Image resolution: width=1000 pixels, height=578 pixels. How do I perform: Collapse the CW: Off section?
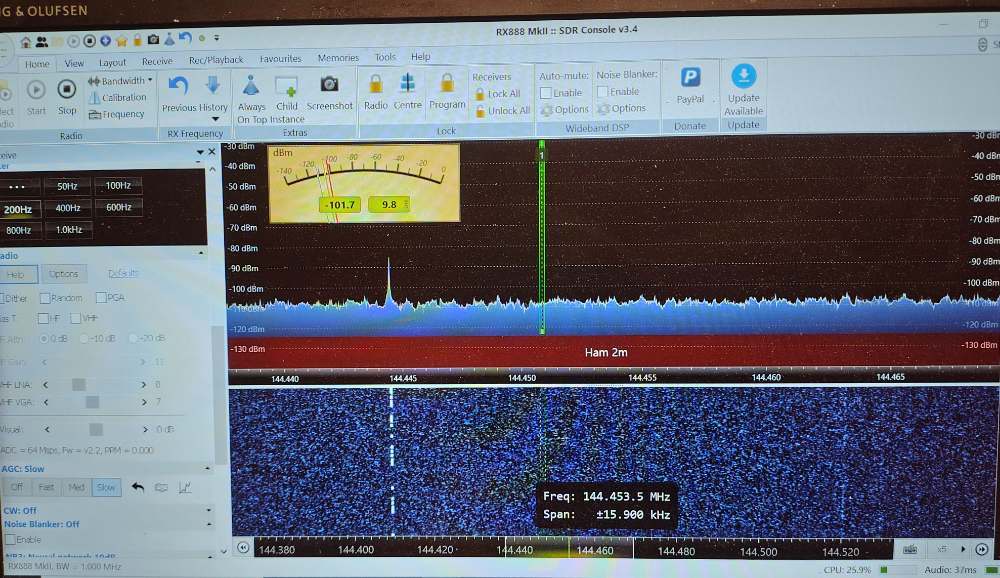point(208,510)
